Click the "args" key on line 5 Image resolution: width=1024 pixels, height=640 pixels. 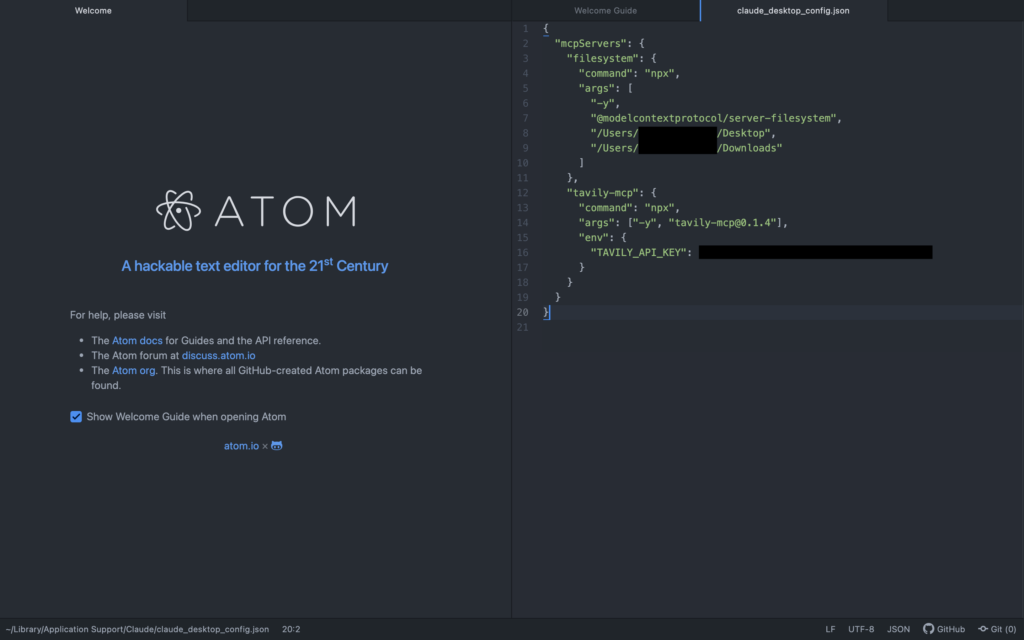[x=596, y=88]
